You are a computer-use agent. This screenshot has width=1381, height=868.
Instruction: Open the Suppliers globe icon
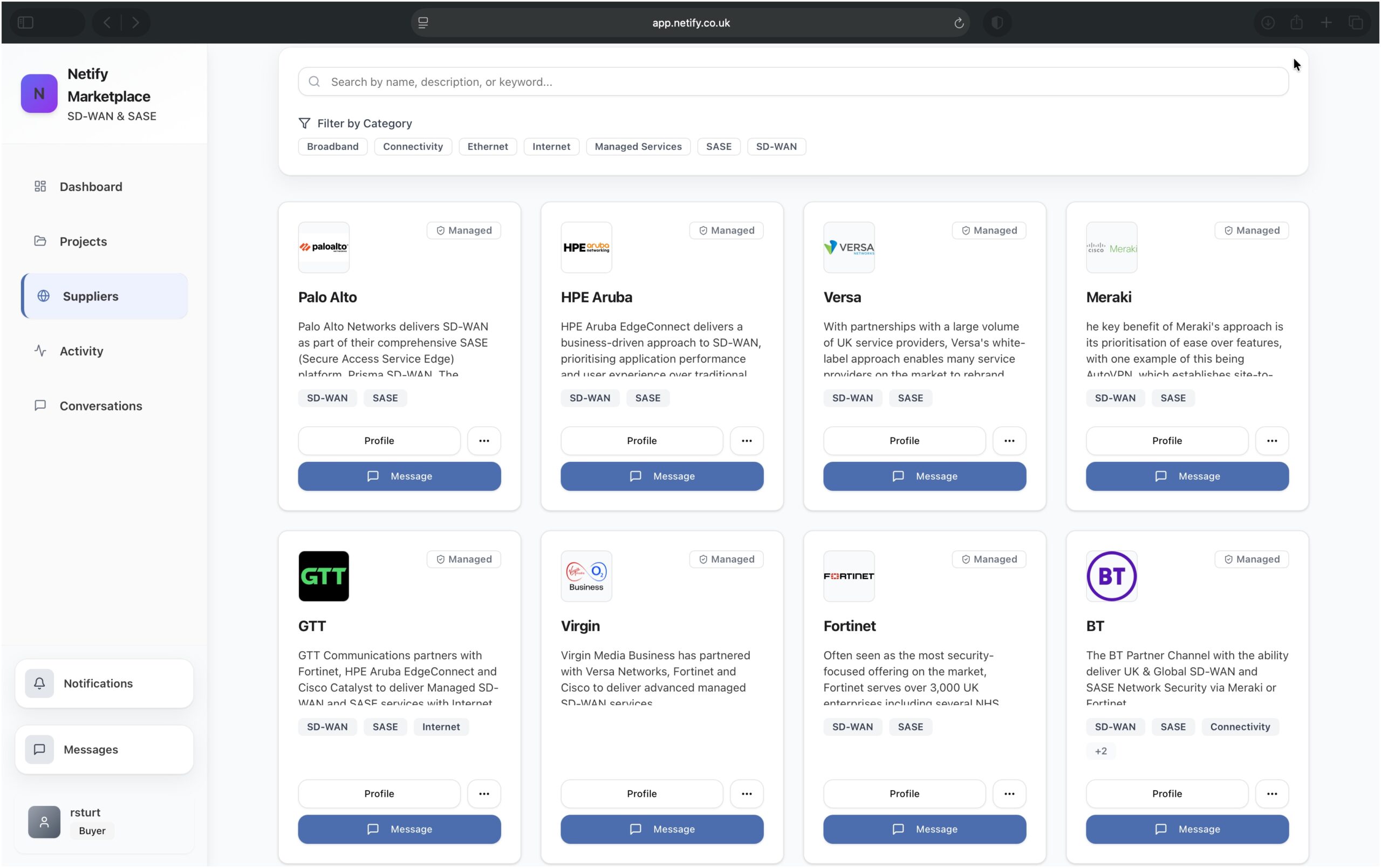click(x=44, y=296)
